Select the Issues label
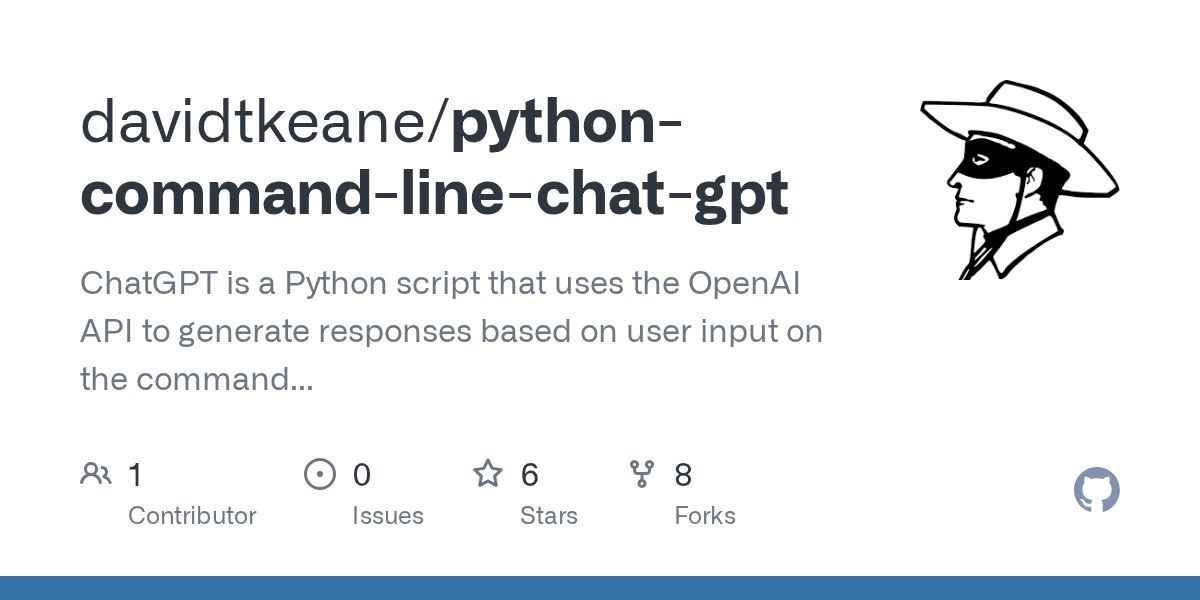Viewport: 1200px width, 600px height. (x=387, y=516)
